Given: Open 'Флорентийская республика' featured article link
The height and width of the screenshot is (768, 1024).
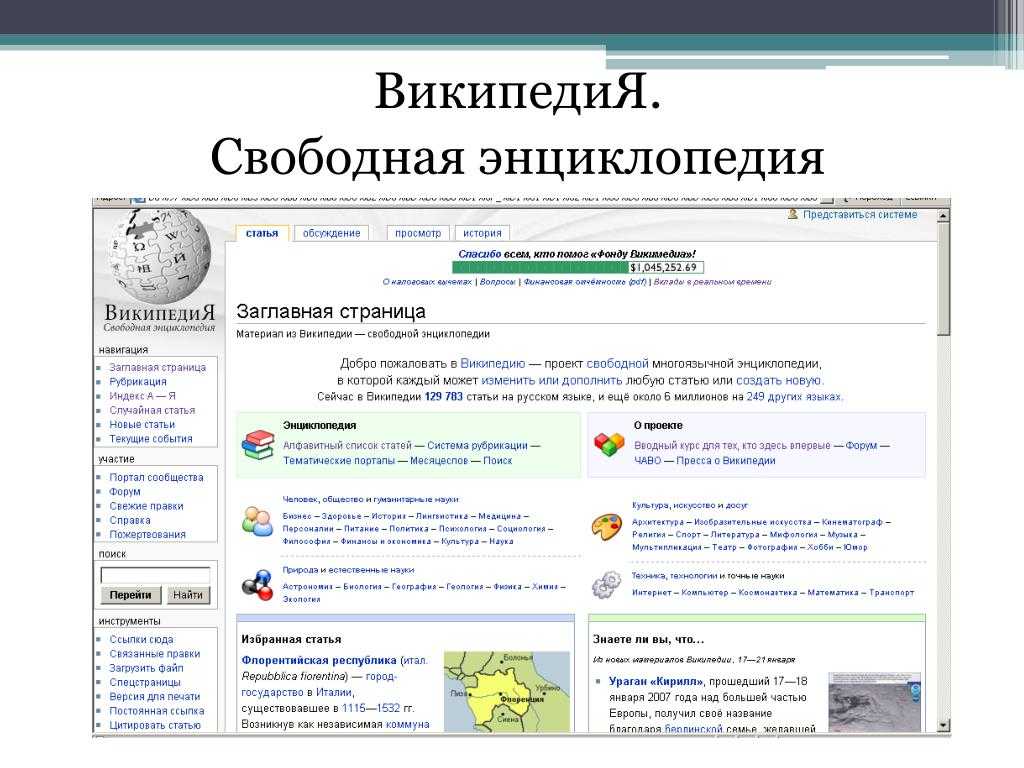Looking at the screenshot, I should pyautogui.click(x=319, y=660).
